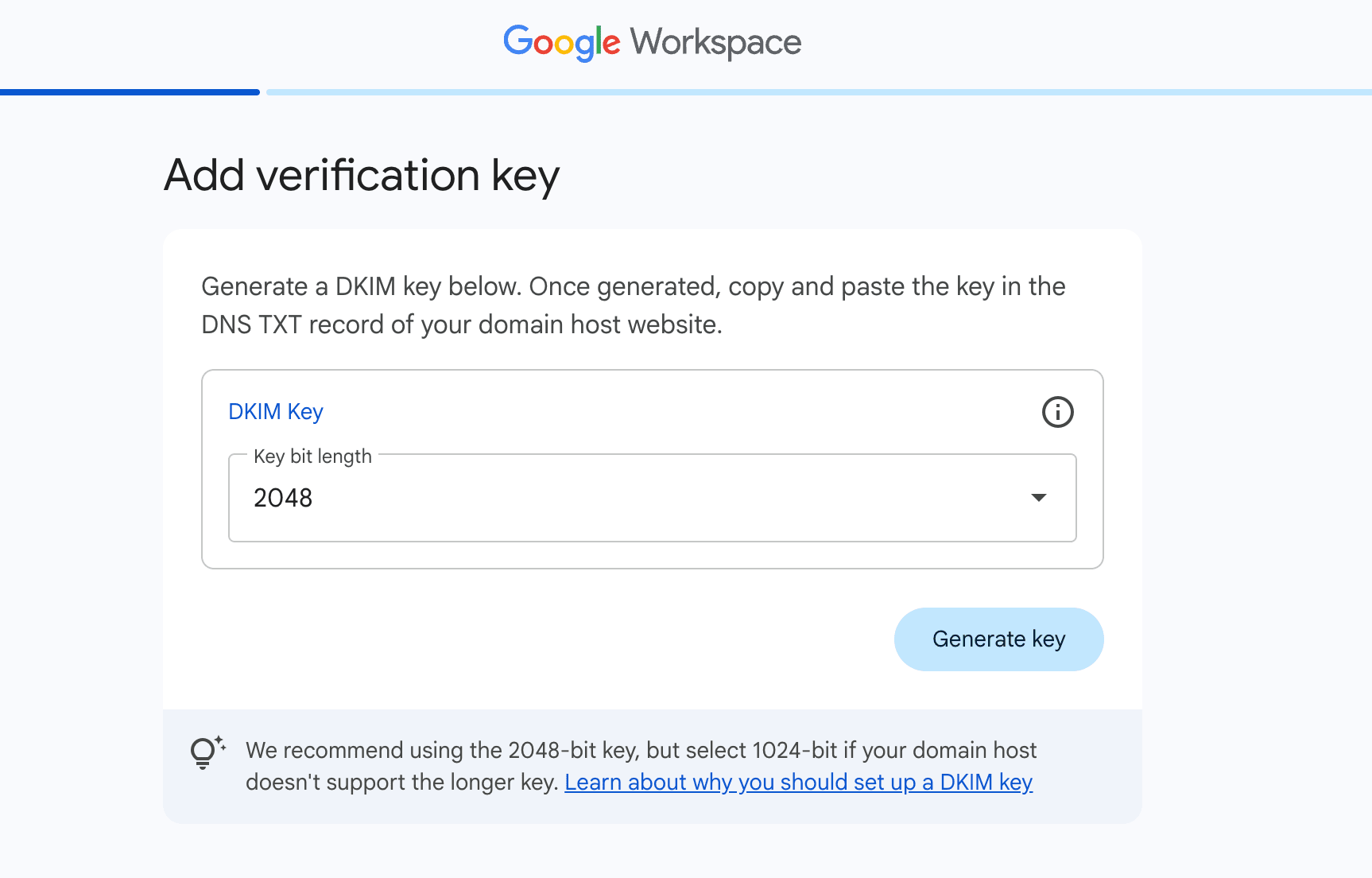
Task: Click the Key bit length field label
Action: [312, 456]
